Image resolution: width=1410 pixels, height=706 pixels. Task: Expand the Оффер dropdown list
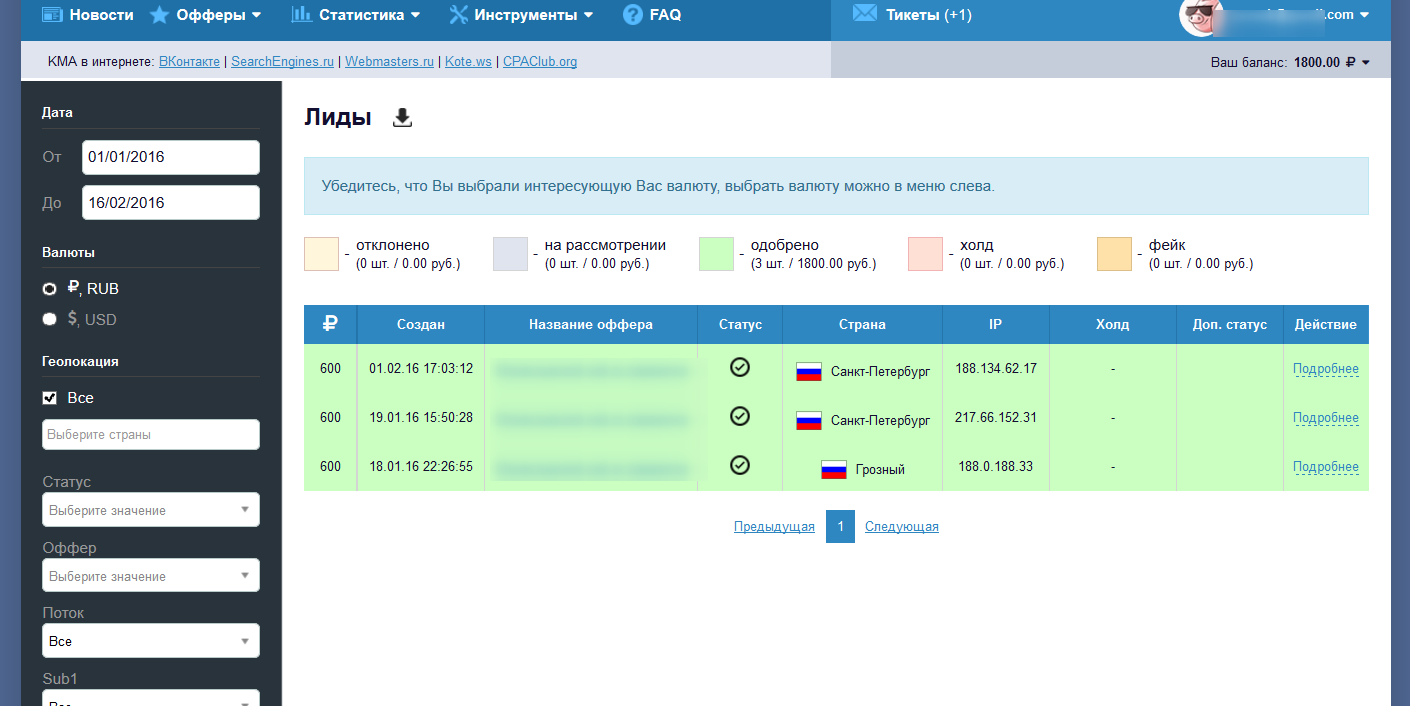coord(151,576)
